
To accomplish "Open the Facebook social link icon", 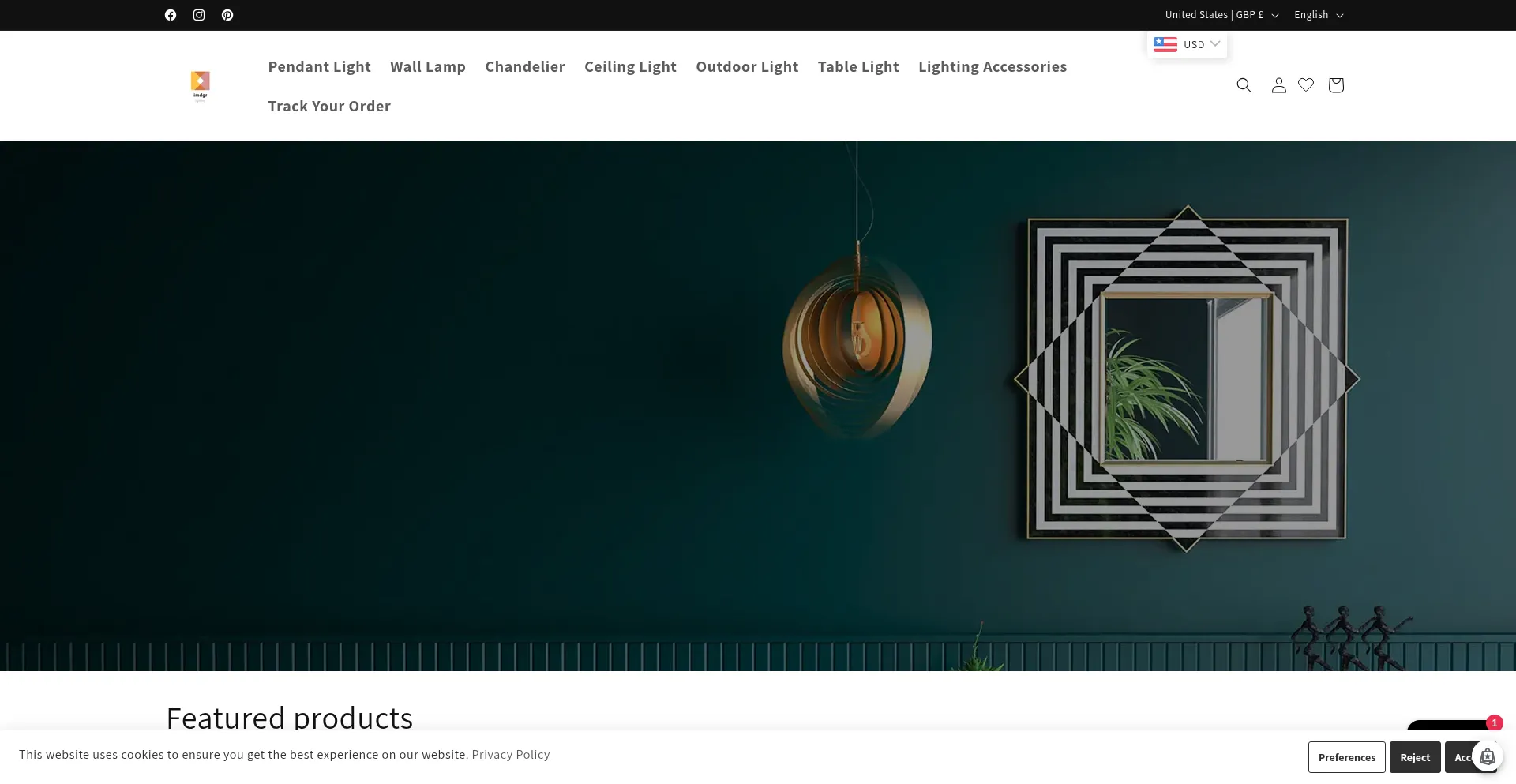I will click(171, 15).
